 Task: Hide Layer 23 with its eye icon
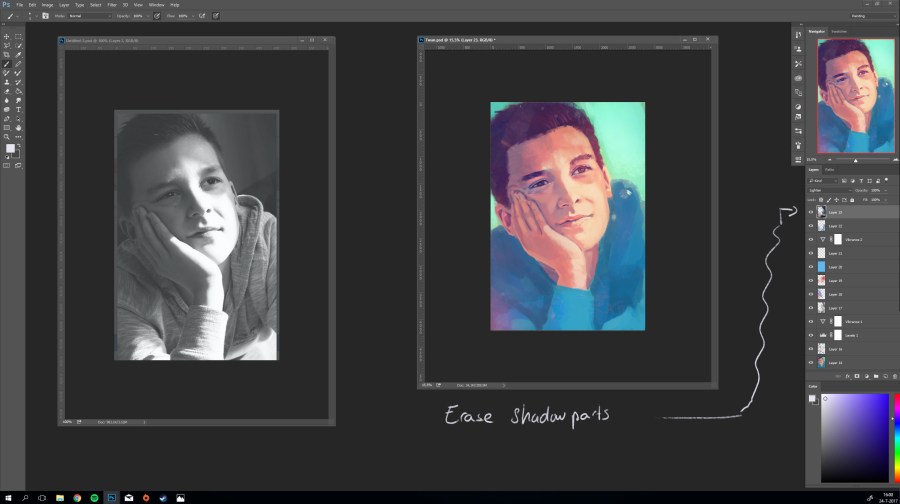811,212
